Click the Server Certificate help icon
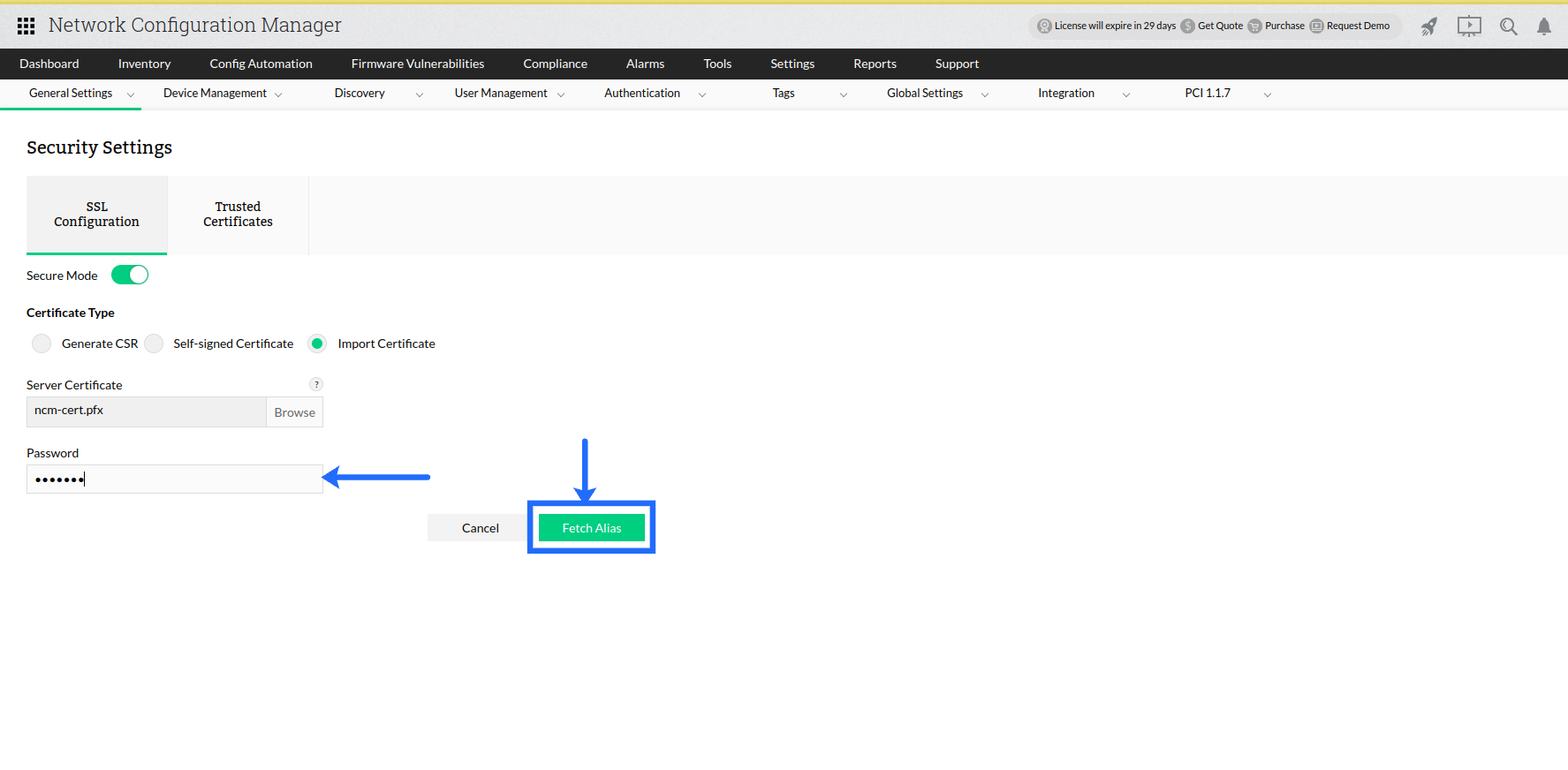1568x770 pixels. click(316, 384)
